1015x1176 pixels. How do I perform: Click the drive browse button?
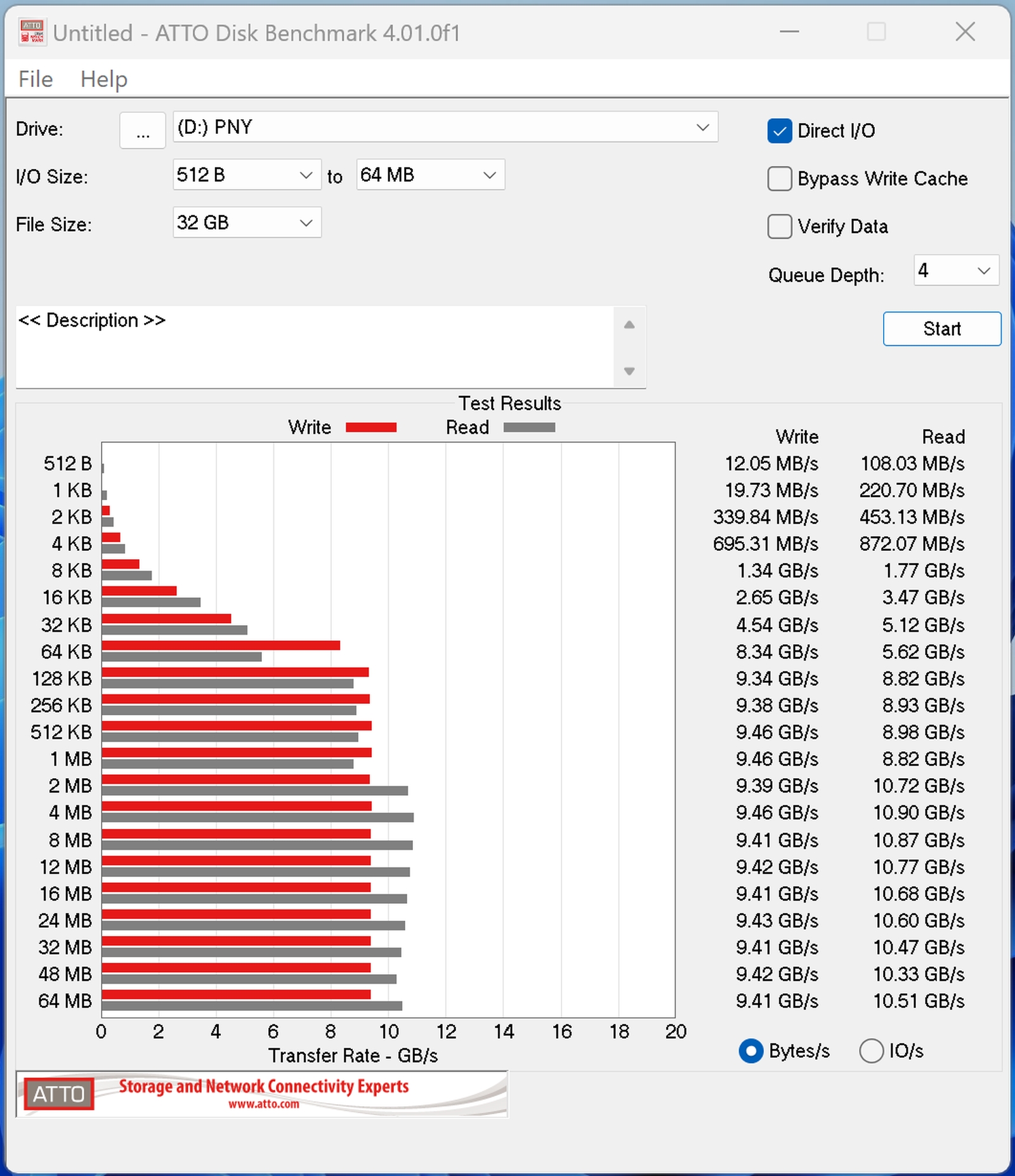pos(143,130)
